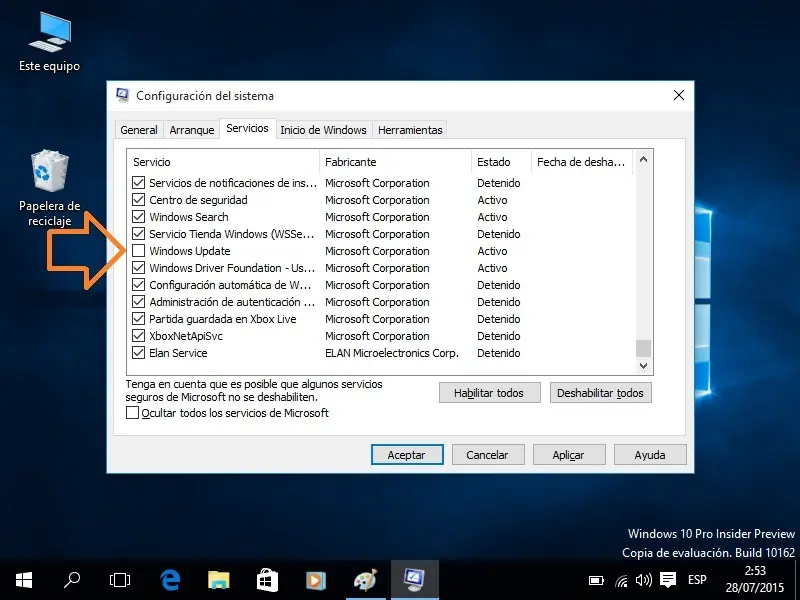
Task: Click the services list scroll up arrow
Action: tap(643, 160)
